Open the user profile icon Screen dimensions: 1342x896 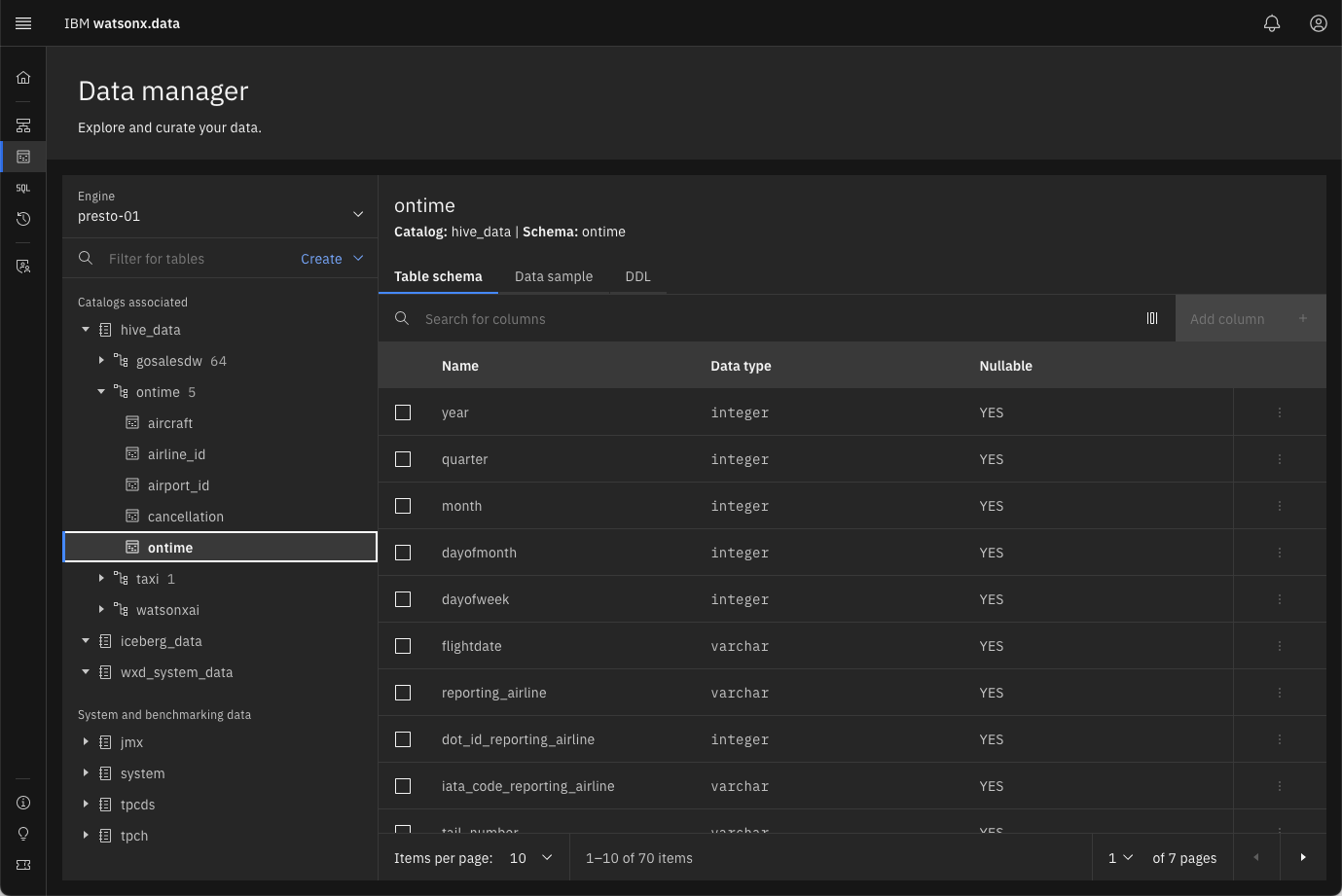pyautogui.click(x=1319, y=23)
